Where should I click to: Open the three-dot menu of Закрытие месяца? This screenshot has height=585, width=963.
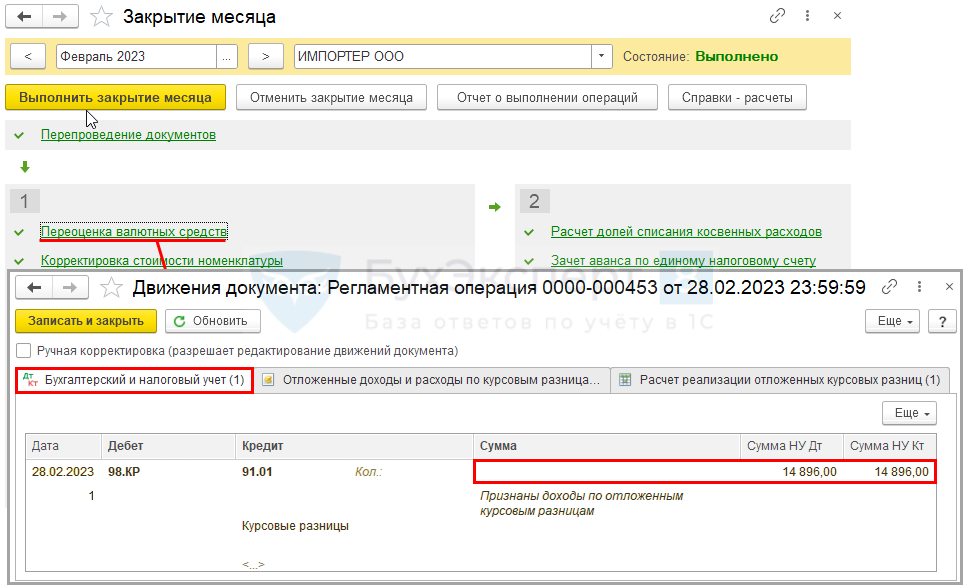(x=807, y=16)
